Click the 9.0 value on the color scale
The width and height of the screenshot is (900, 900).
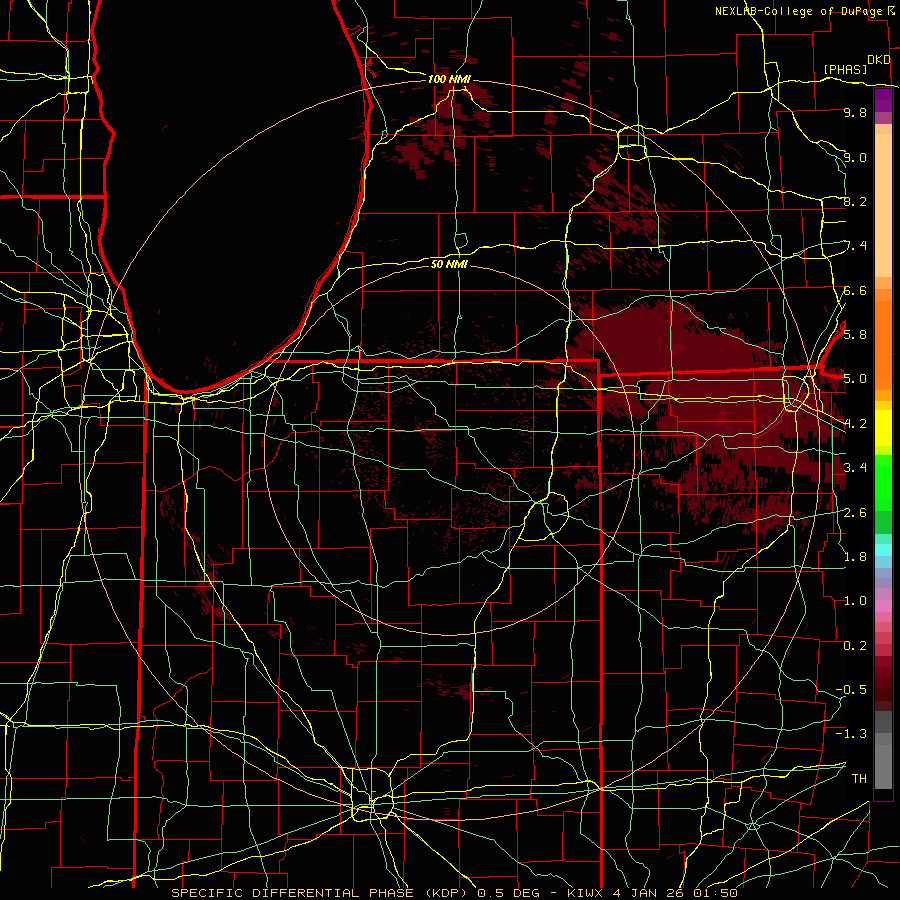tap(855, 157)
